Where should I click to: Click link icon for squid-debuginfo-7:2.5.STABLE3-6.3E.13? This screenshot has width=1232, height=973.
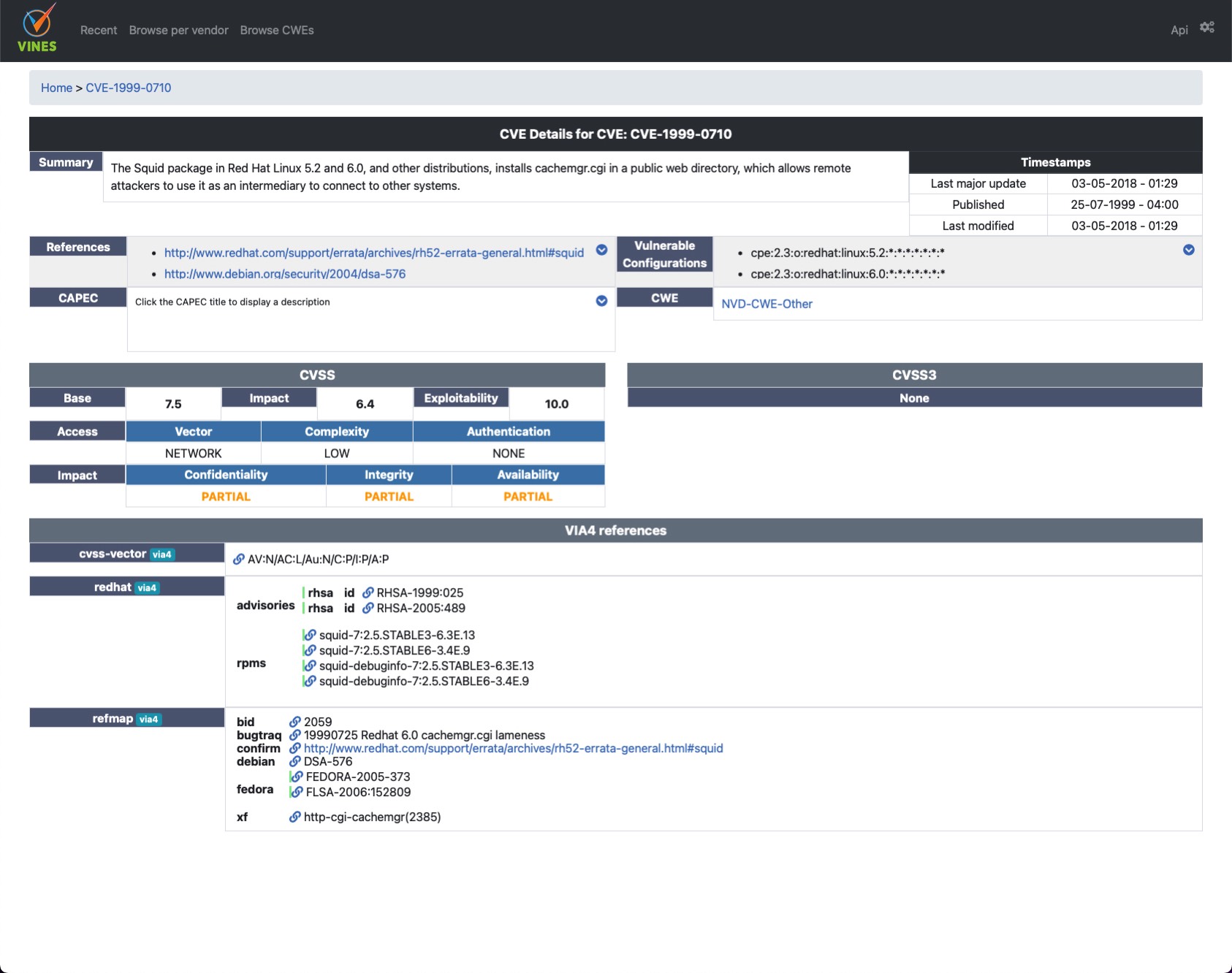pos(311,665)
